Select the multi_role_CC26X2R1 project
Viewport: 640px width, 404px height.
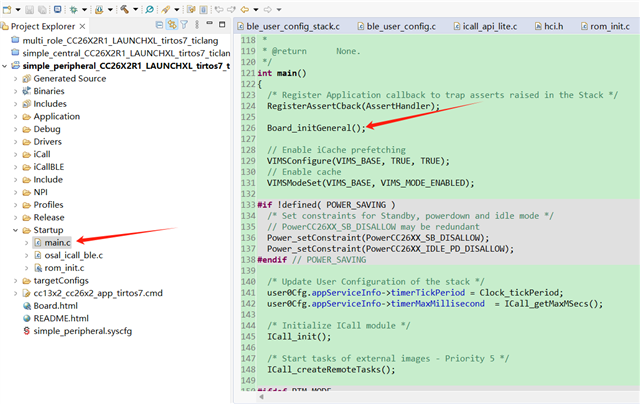pyautogui.click(x=120, y=41)
